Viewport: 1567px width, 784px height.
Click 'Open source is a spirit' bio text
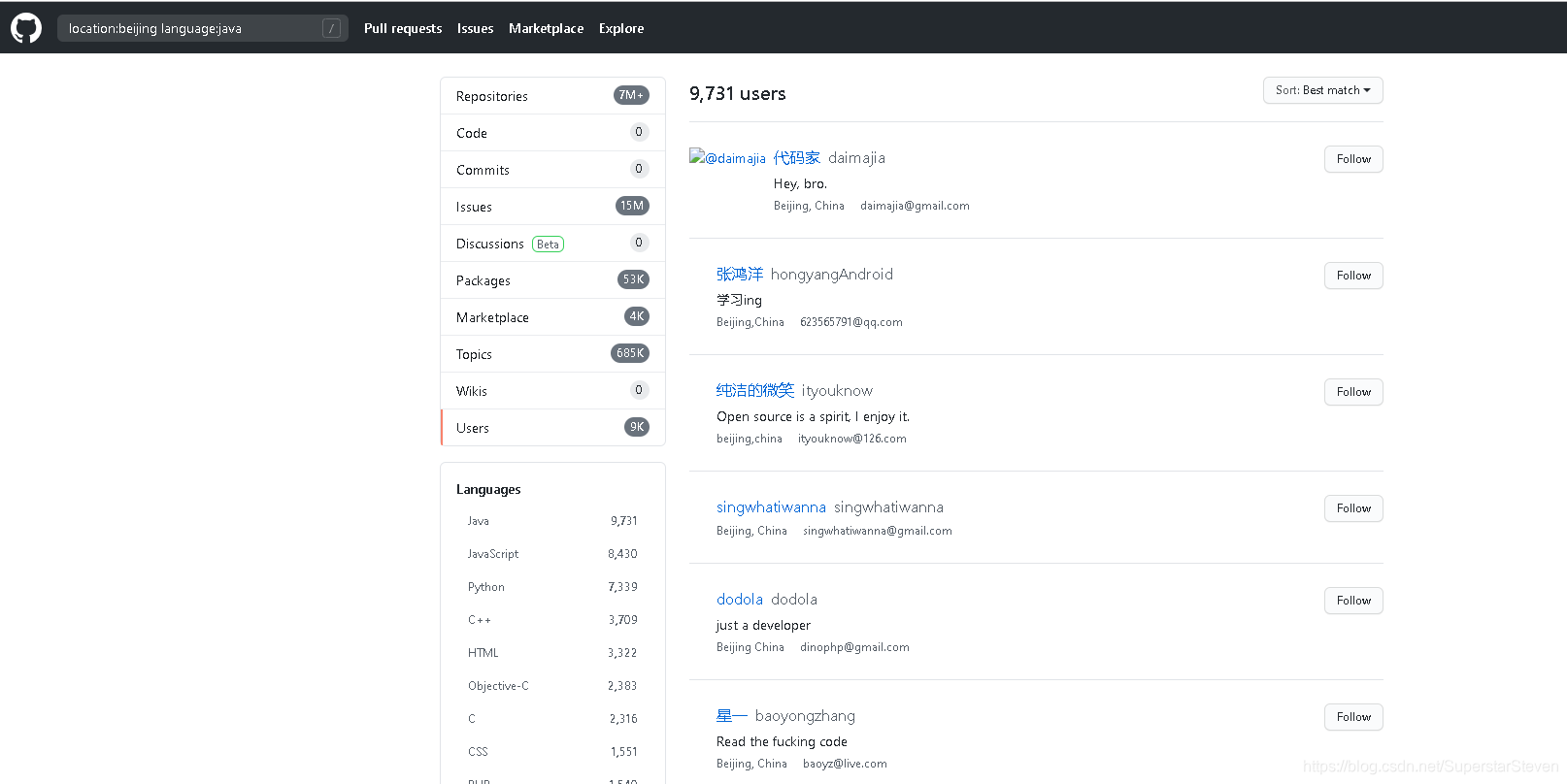click(x=813, y=416)
